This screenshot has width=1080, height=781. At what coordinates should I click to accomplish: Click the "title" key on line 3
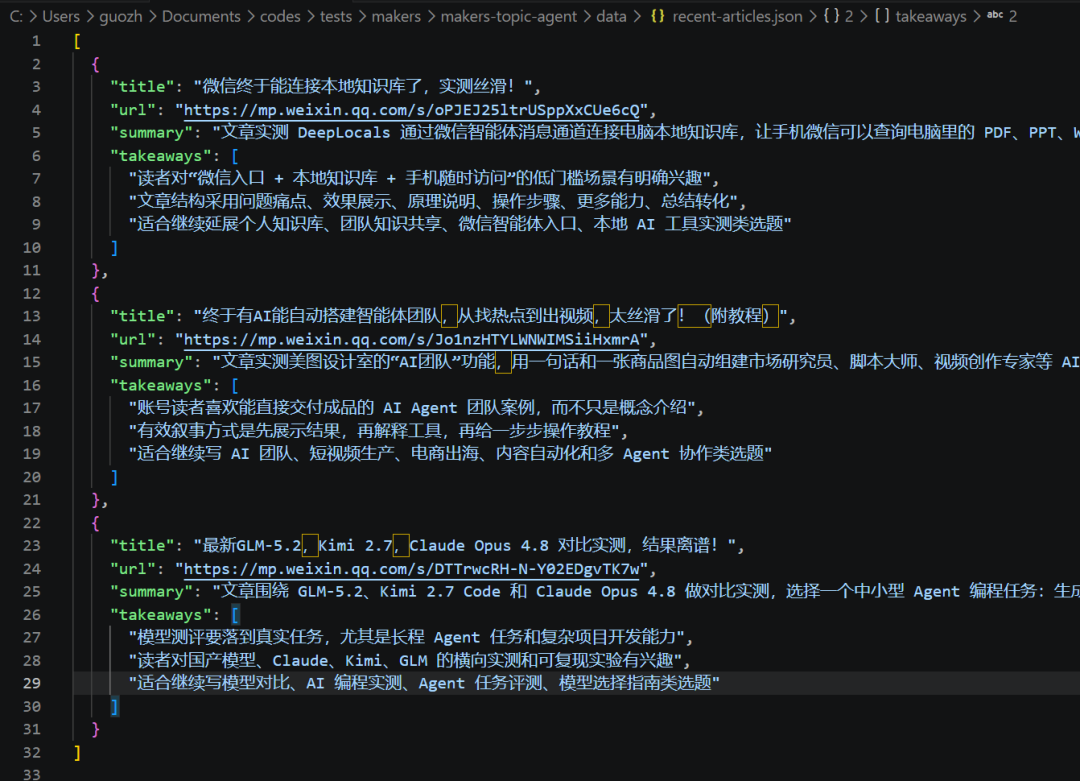pyautogui.click(x=143, y=86)
